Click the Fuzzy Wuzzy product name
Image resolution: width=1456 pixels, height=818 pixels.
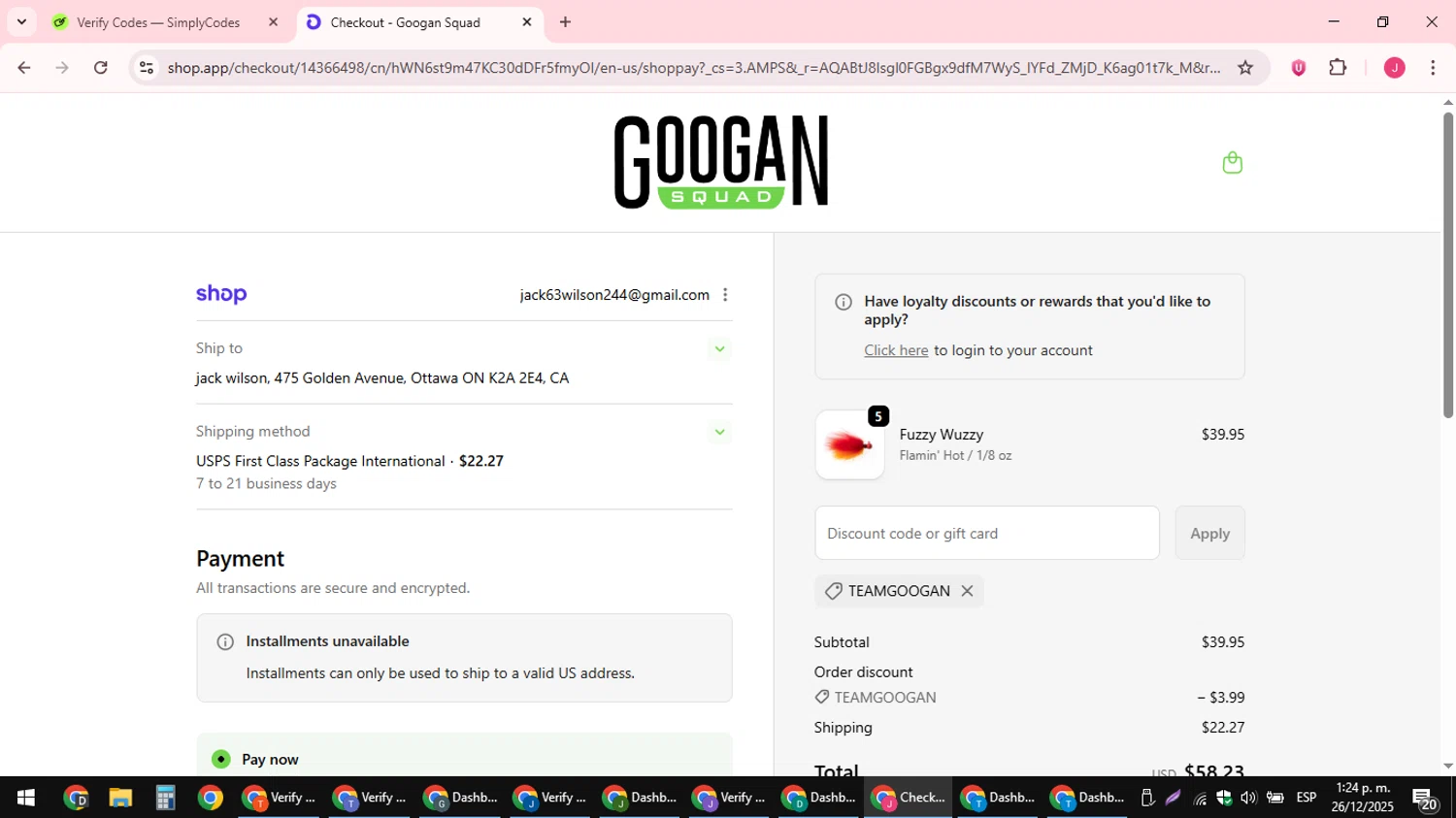pyautogui.click(x=941, y=435)
